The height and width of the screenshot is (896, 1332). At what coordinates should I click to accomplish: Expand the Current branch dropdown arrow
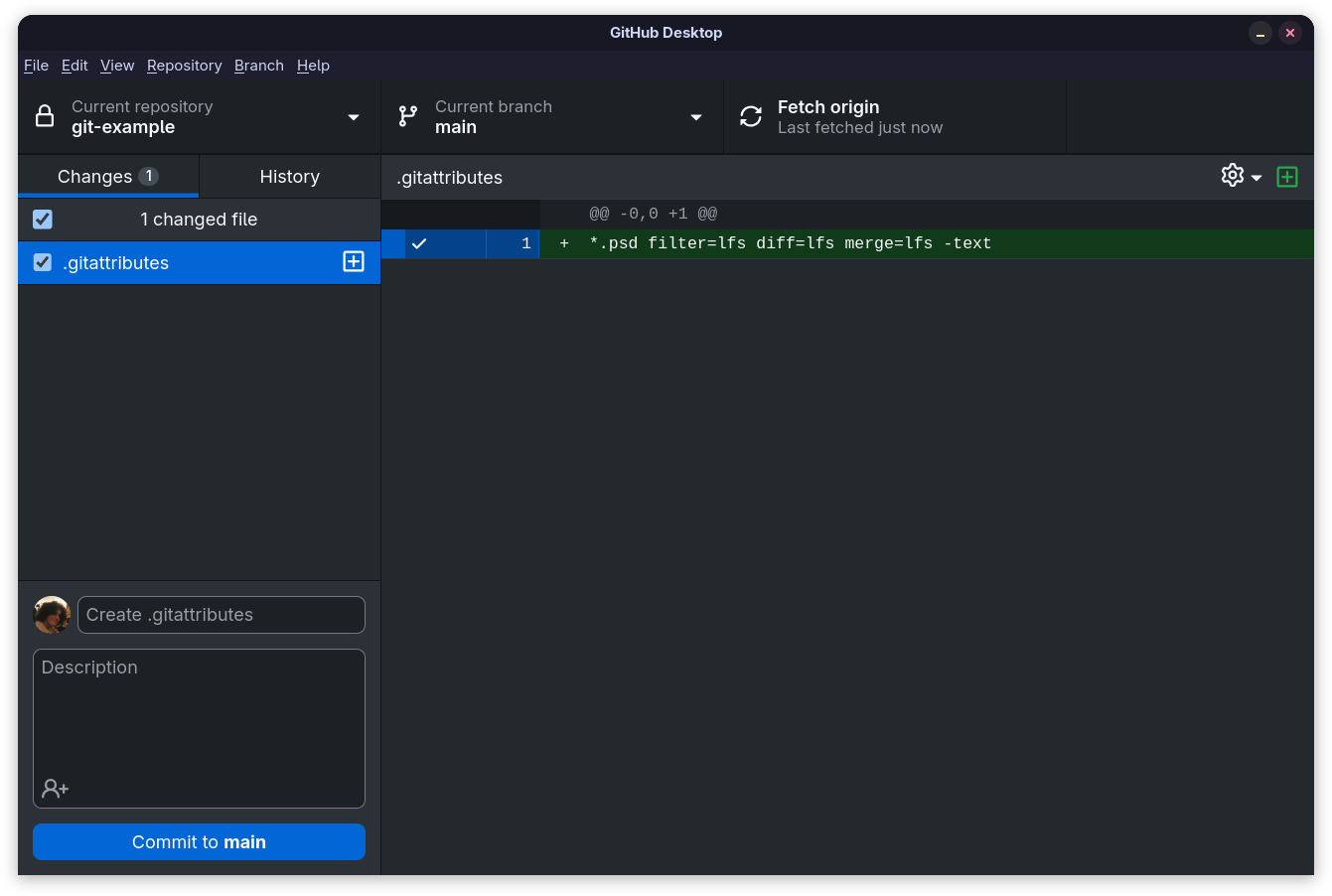[696, 117]
